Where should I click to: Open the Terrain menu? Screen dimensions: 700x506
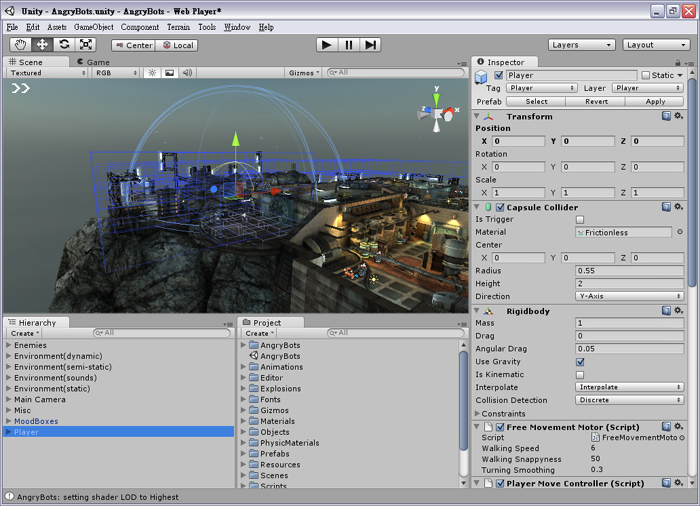point(178,27)
